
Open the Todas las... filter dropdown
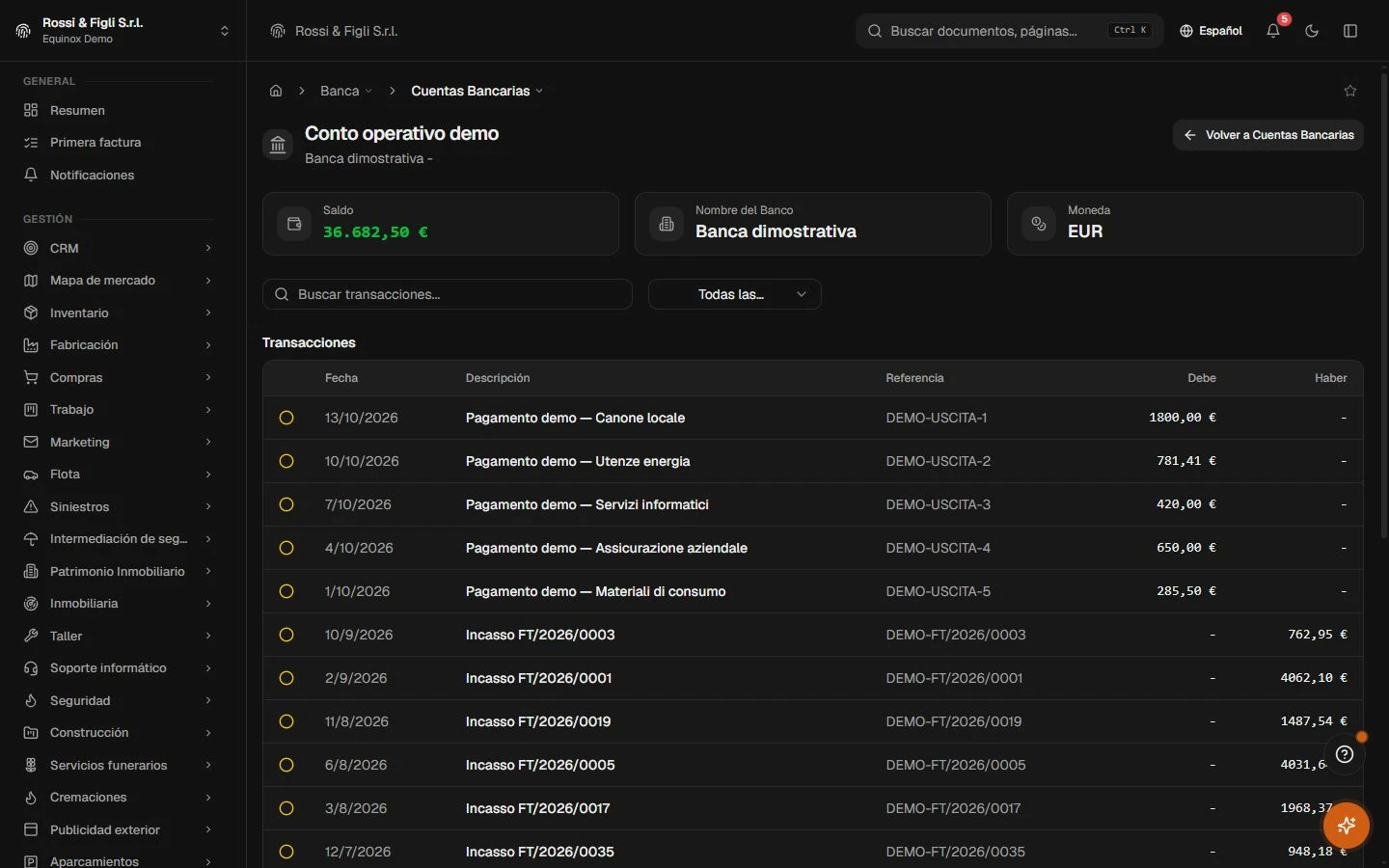click(735, 294)
